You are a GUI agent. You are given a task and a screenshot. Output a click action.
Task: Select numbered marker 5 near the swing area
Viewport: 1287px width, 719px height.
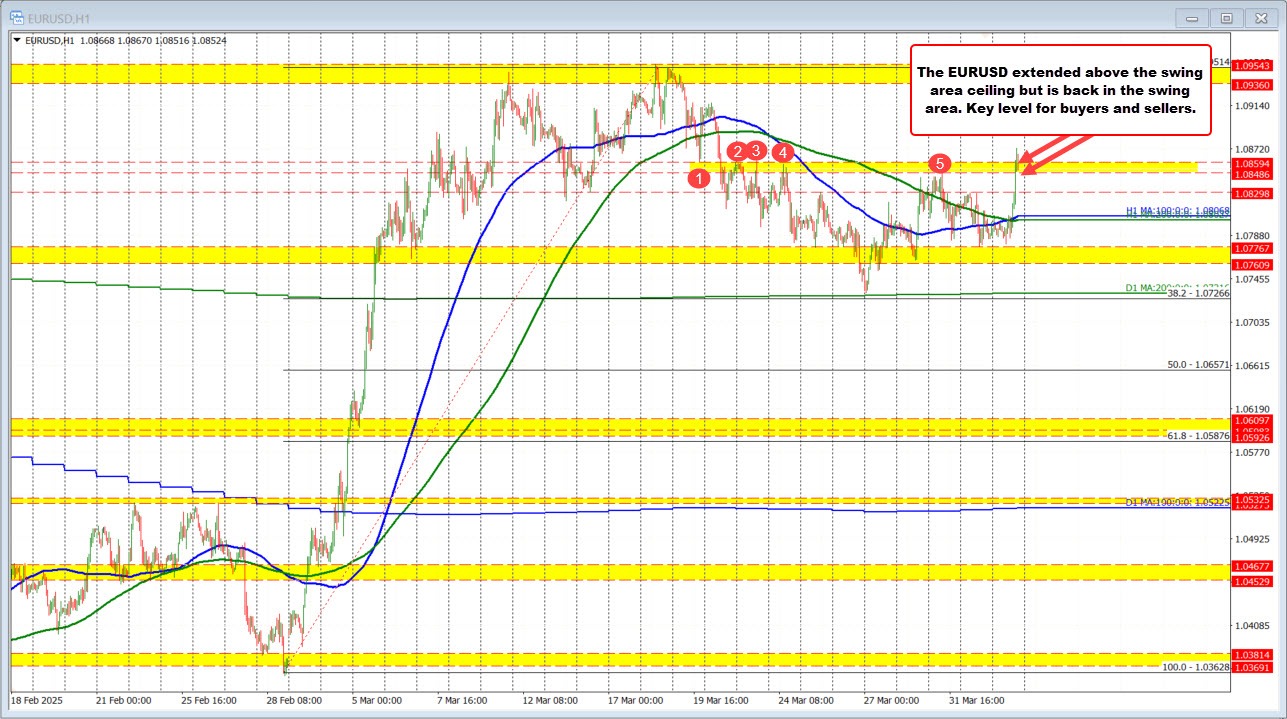tap(940, 163)
